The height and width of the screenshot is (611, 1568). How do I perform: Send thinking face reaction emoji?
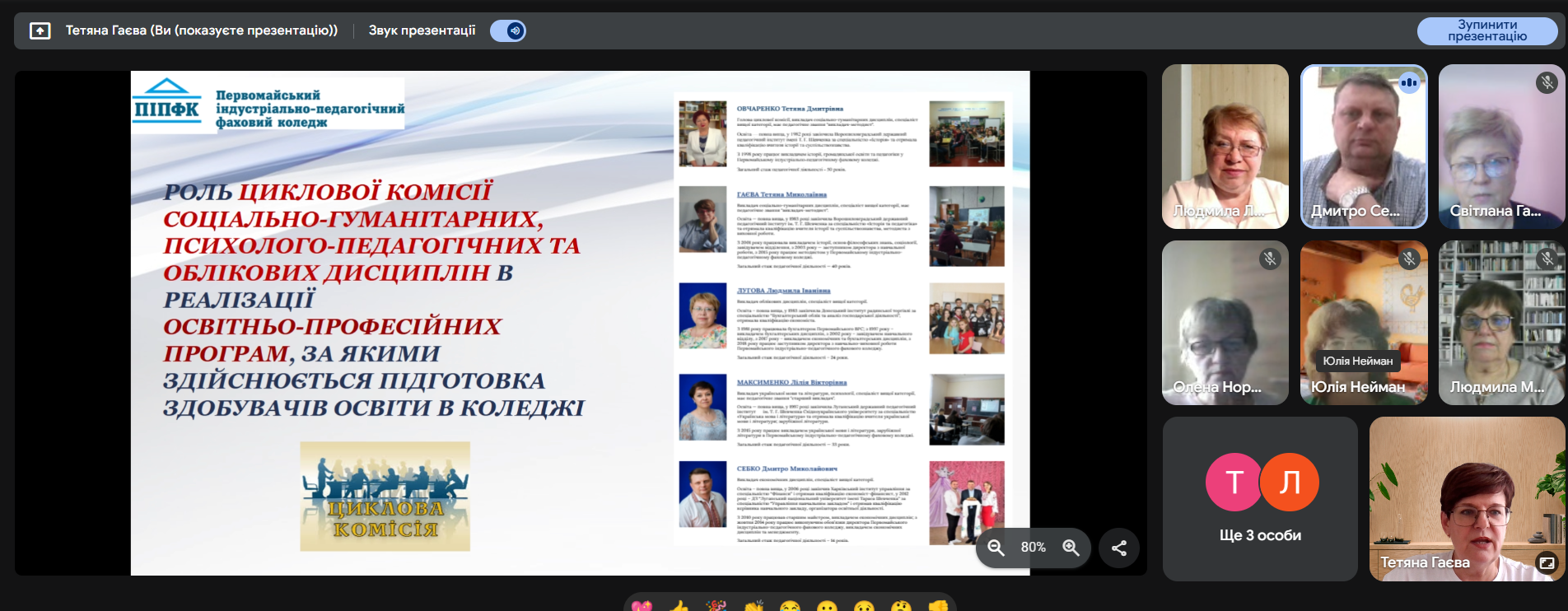click(901, 606)
